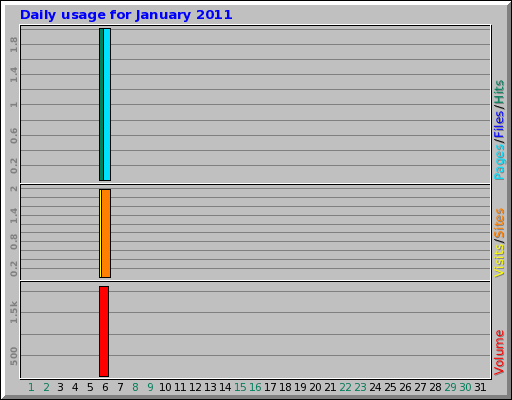Click day '15' on the x-axis

(240, 387)
